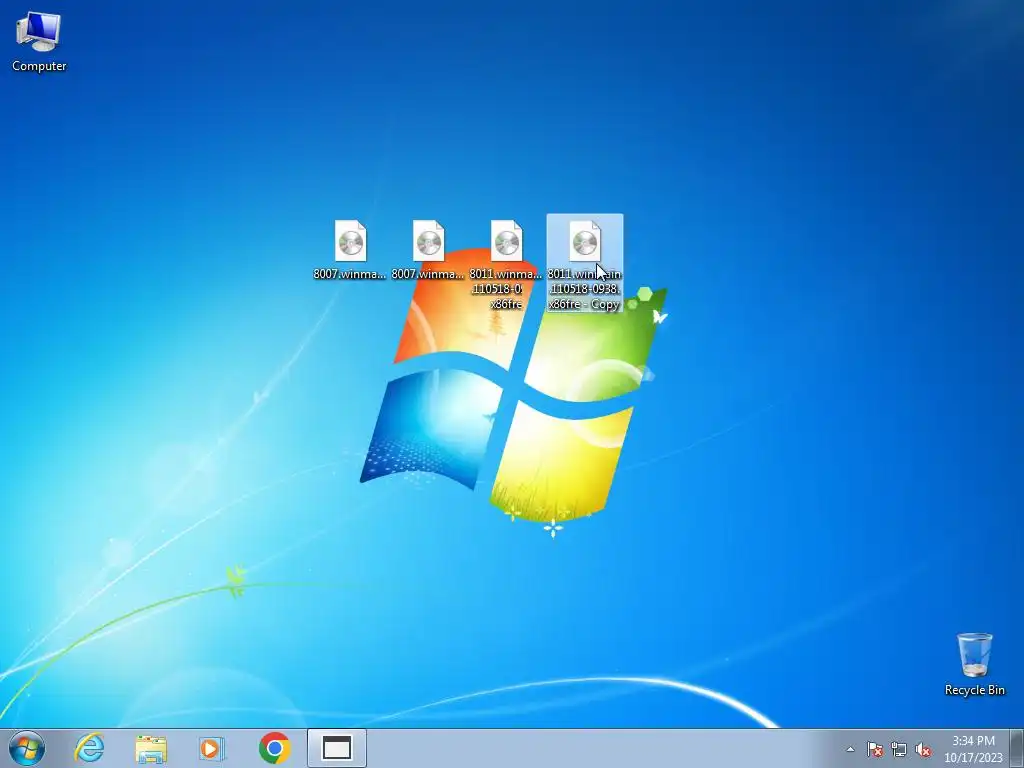Image resolution: width=1024 pixels, height=768 pixels.
Task: Switch to the active window taskbar button
Action: point(336,748)
